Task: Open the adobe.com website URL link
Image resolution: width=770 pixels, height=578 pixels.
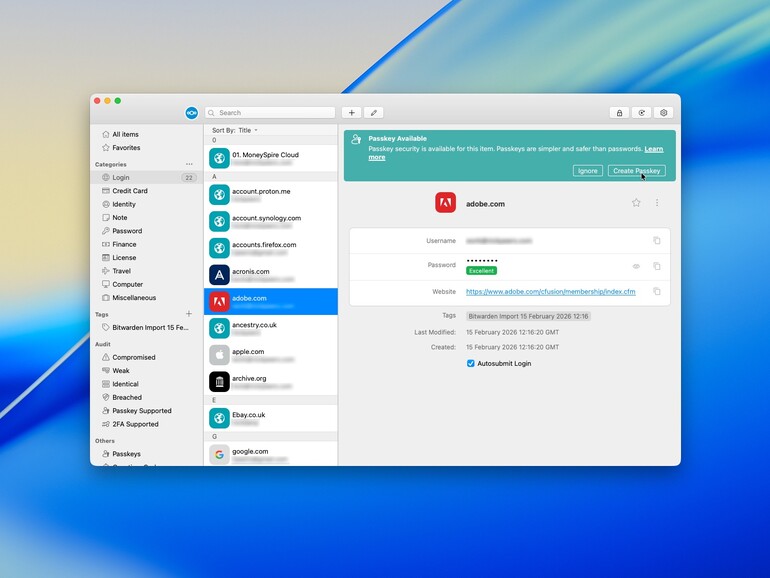Action: point(550,292)
